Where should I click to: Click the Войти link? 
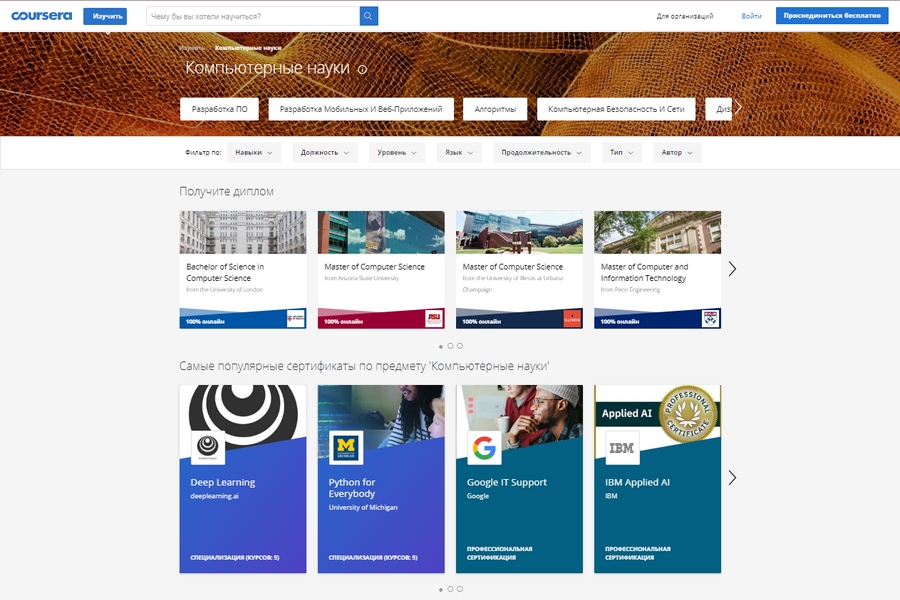(751, 16)
